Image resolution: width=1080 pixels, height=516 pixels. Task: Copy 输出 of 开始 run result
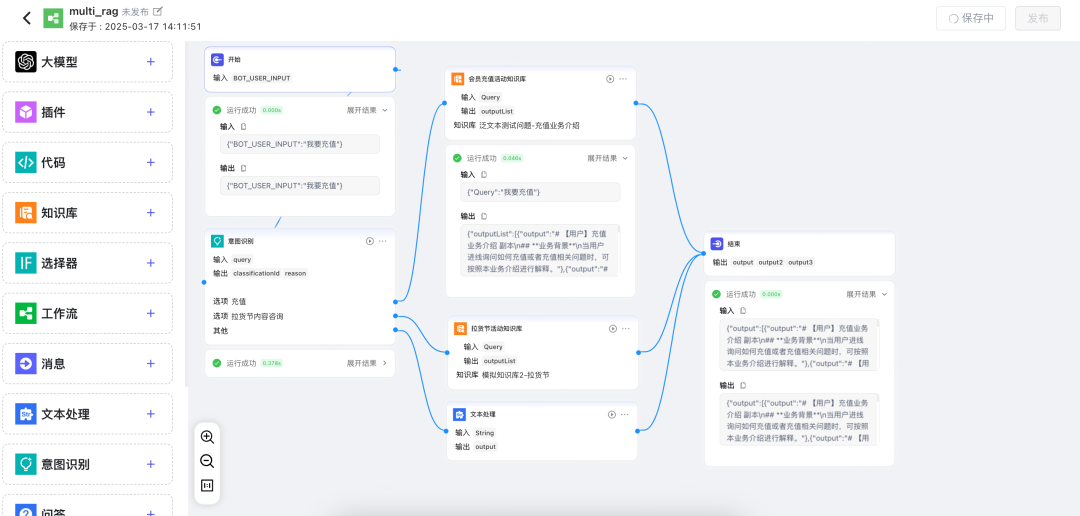[242, 168]
